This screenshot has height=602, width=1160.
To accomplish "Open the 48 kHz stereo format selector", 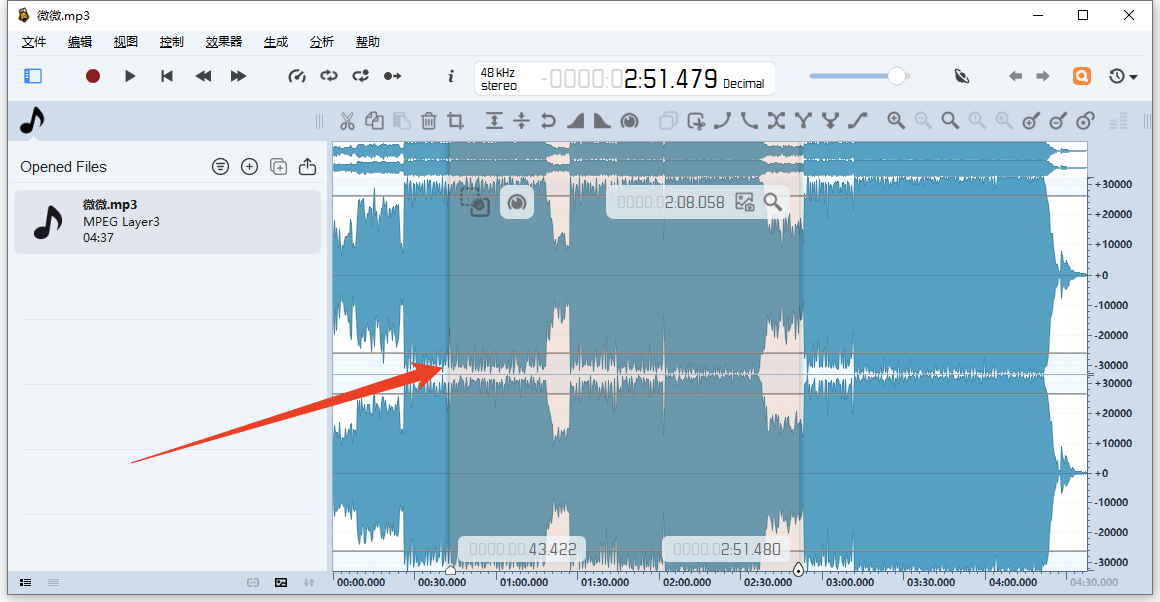I will 498,79.
